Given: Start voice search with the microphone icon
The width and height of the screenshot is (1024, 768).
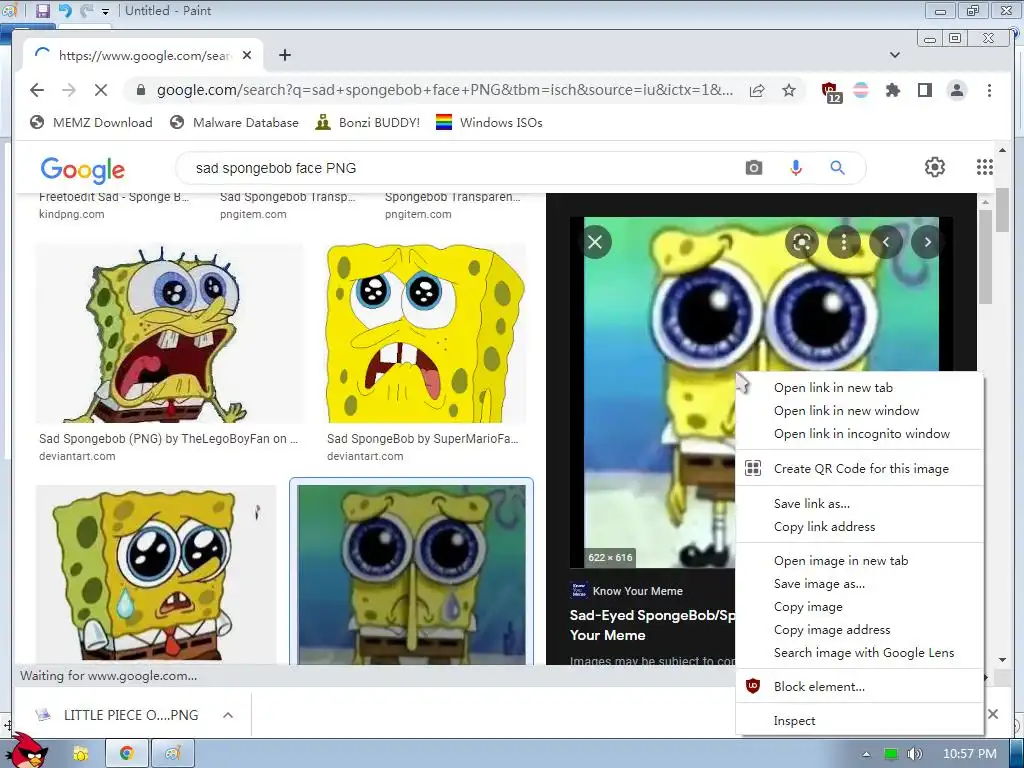Looking at the screenshot, I should tap(795, 168).
